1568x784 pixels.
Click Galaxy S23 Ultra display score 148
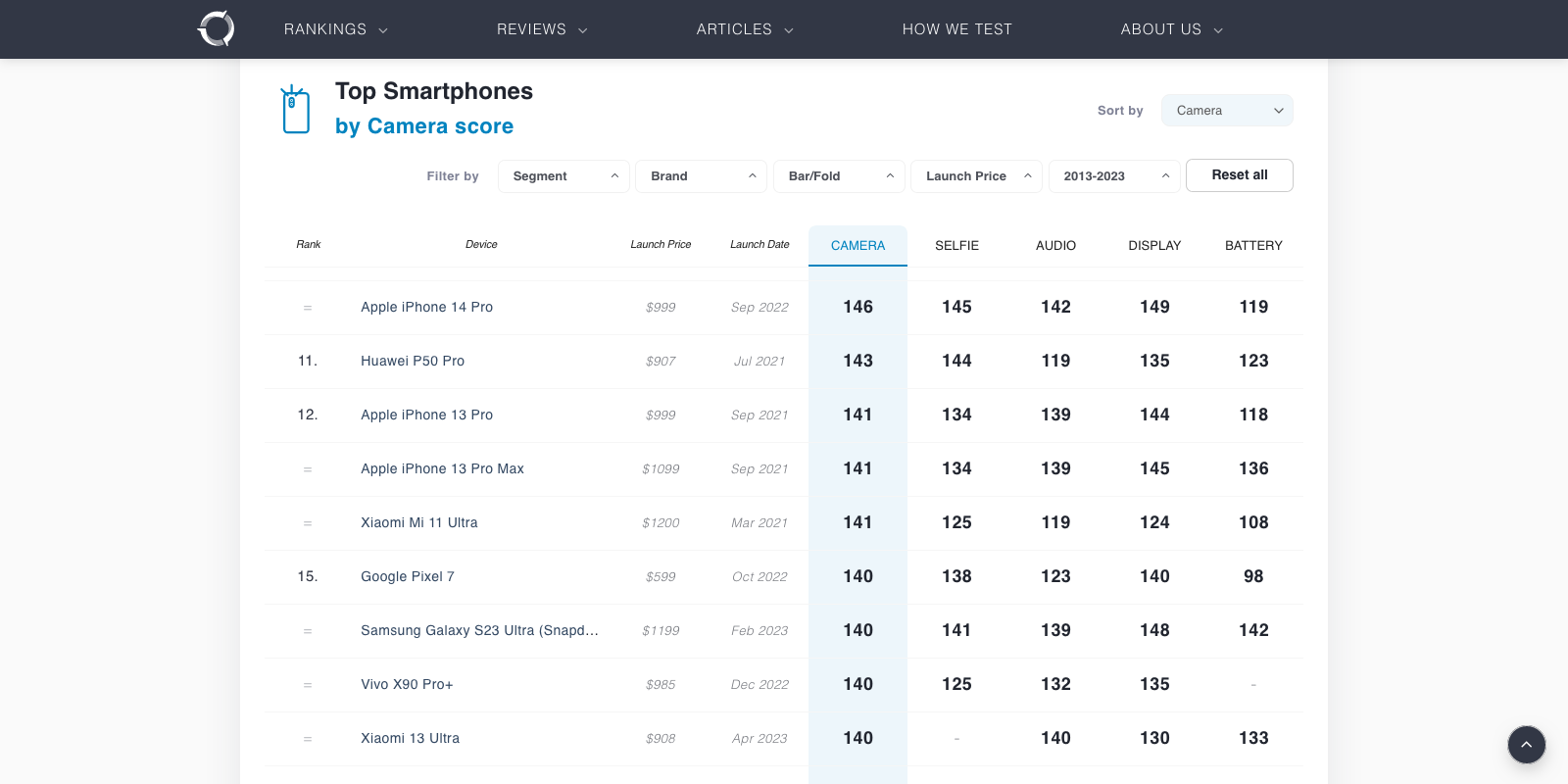[x=1154, y=630]
